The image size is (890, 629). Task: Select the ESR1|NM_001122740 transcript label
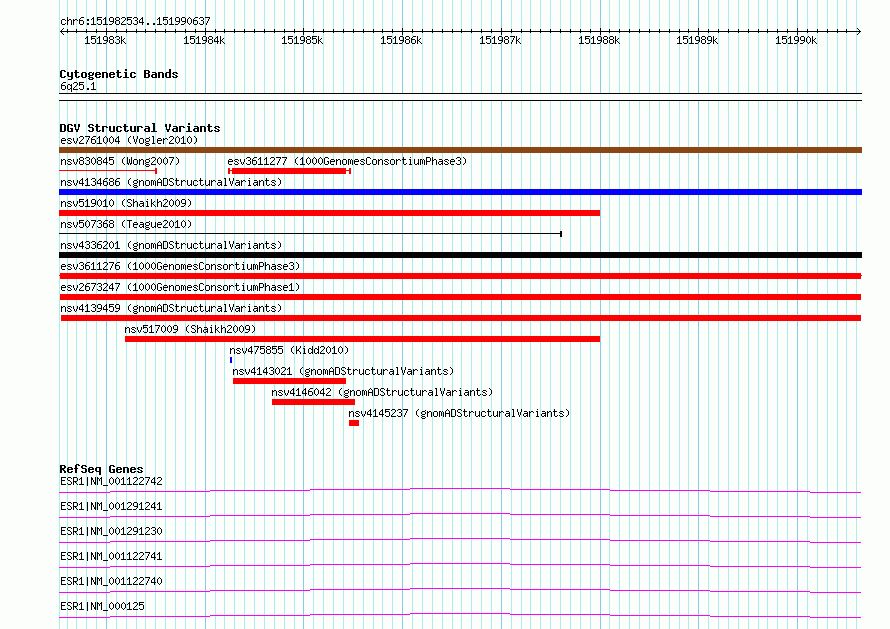click(x=111, y=581)
